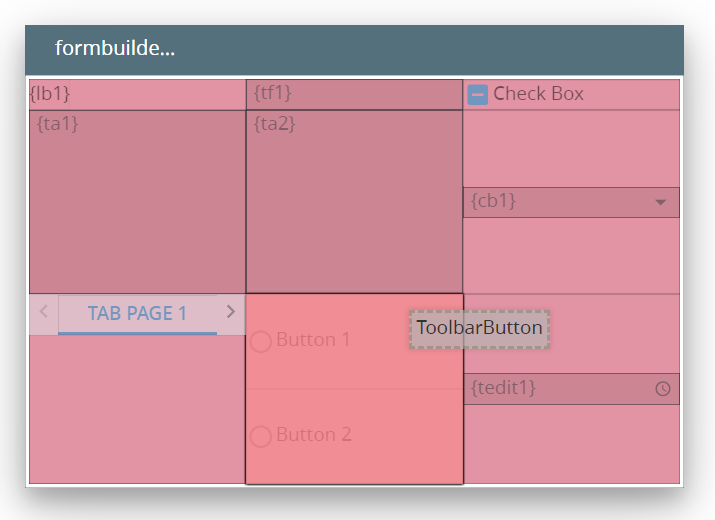Select the Button 1 radio option
The height and width of the screenshot is (520, 715).
(261, 341)
